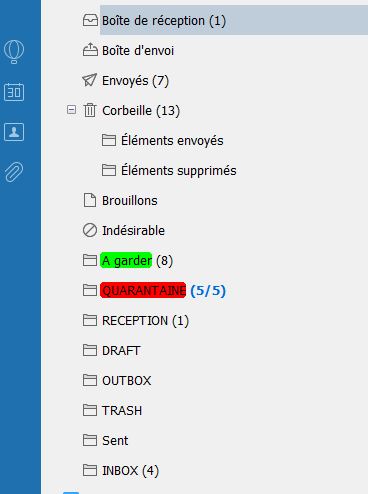
Task: Open the contacts icon in the blue sidebar
Action: [x=14, y=132]
